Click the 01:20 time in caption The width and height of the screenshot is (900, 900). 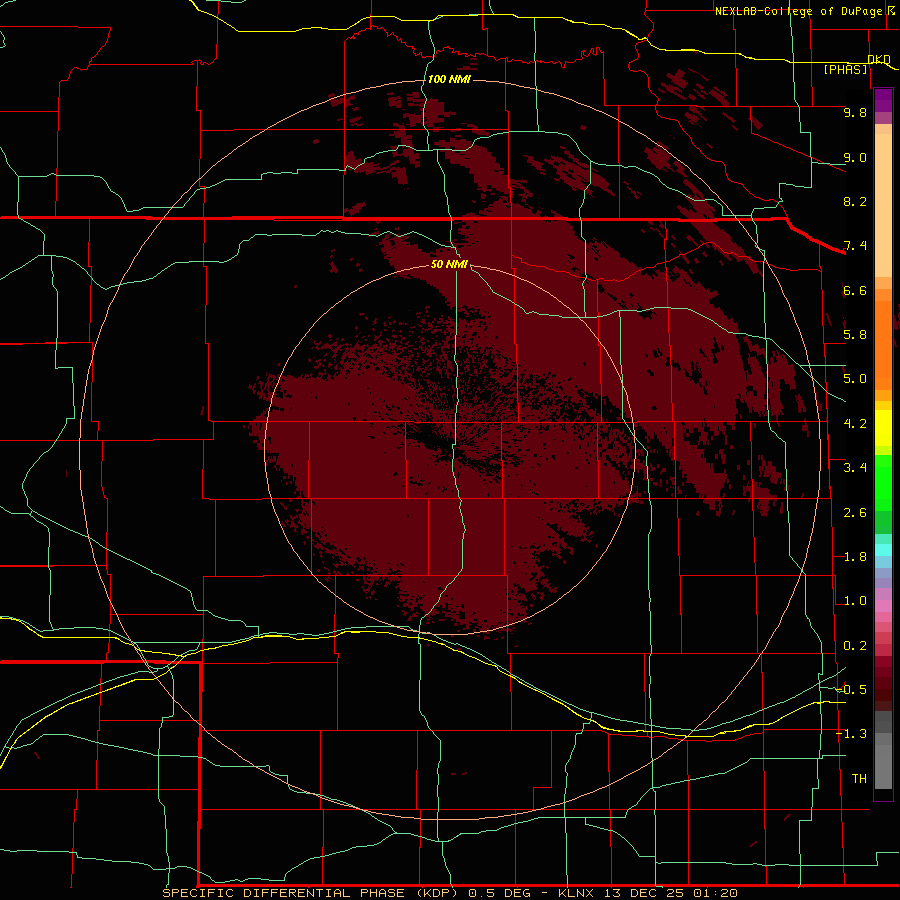(x=715, y=893)
